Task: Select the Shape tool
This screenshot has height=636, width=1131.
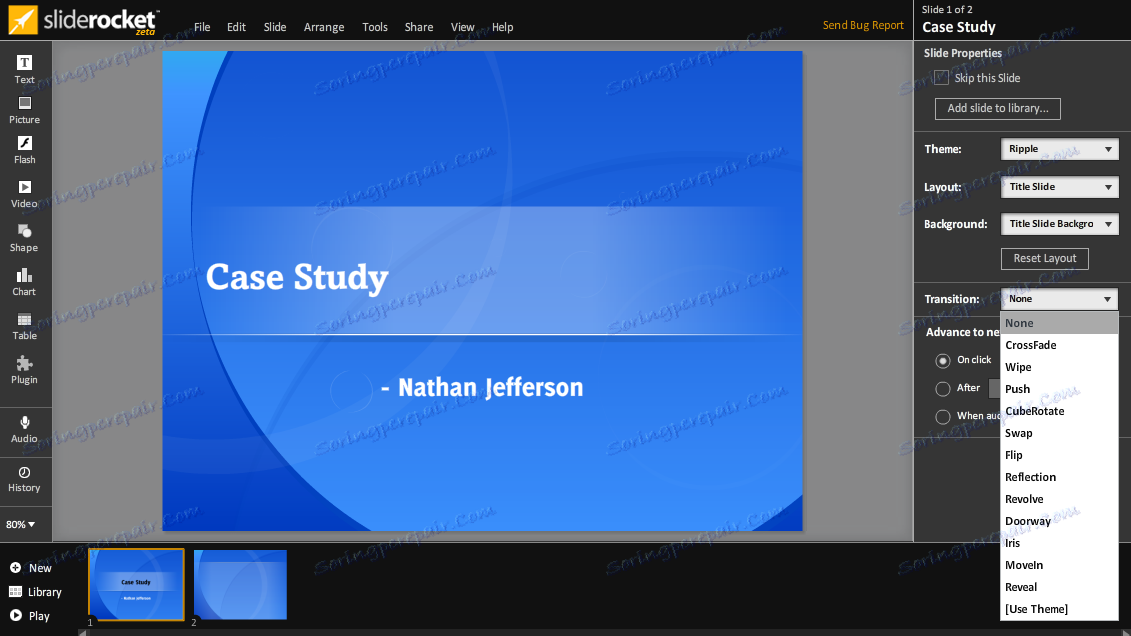Action: (x=24, y=238)
